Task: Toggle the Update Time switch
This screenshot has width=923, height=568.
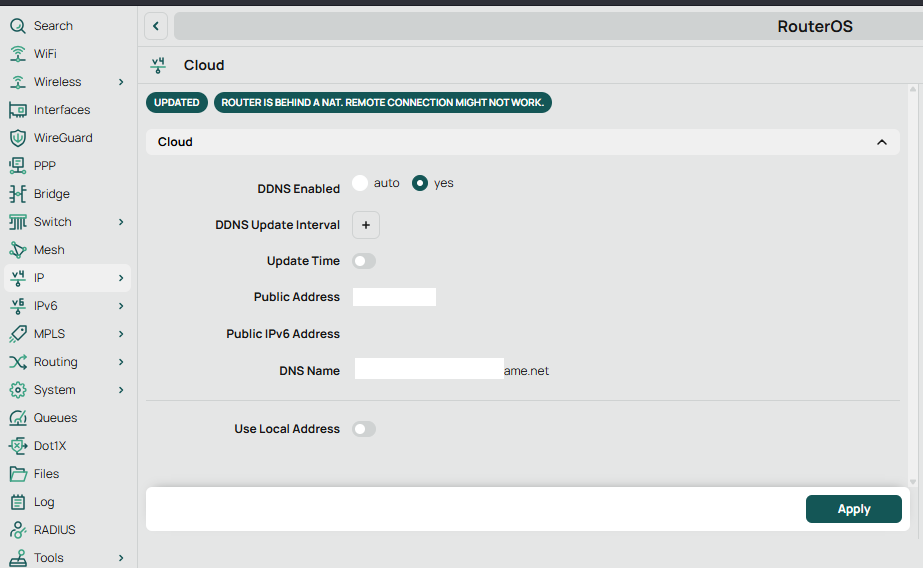Action: click(x=364, y=261)
